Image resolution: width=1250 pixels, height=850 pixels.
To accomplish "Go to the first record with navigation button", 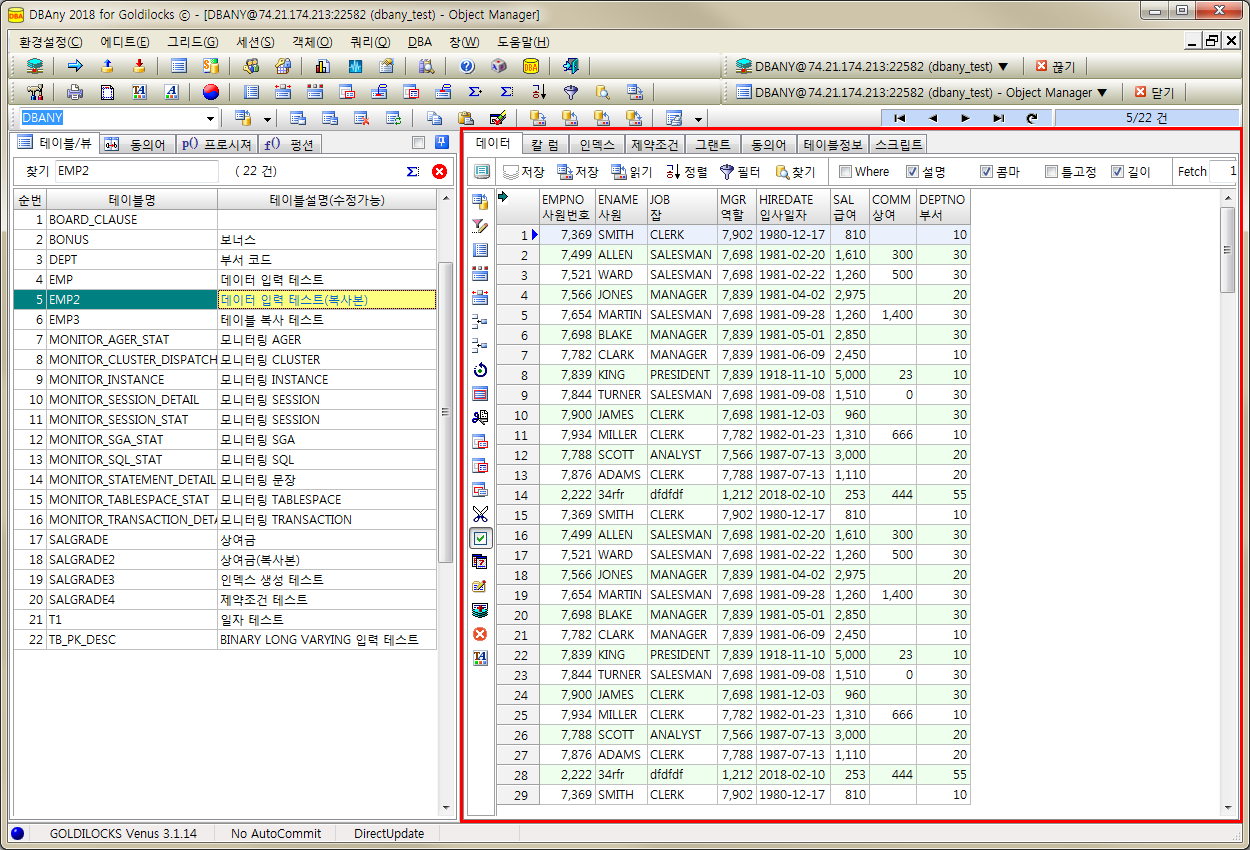I will [x=901, y=118].
